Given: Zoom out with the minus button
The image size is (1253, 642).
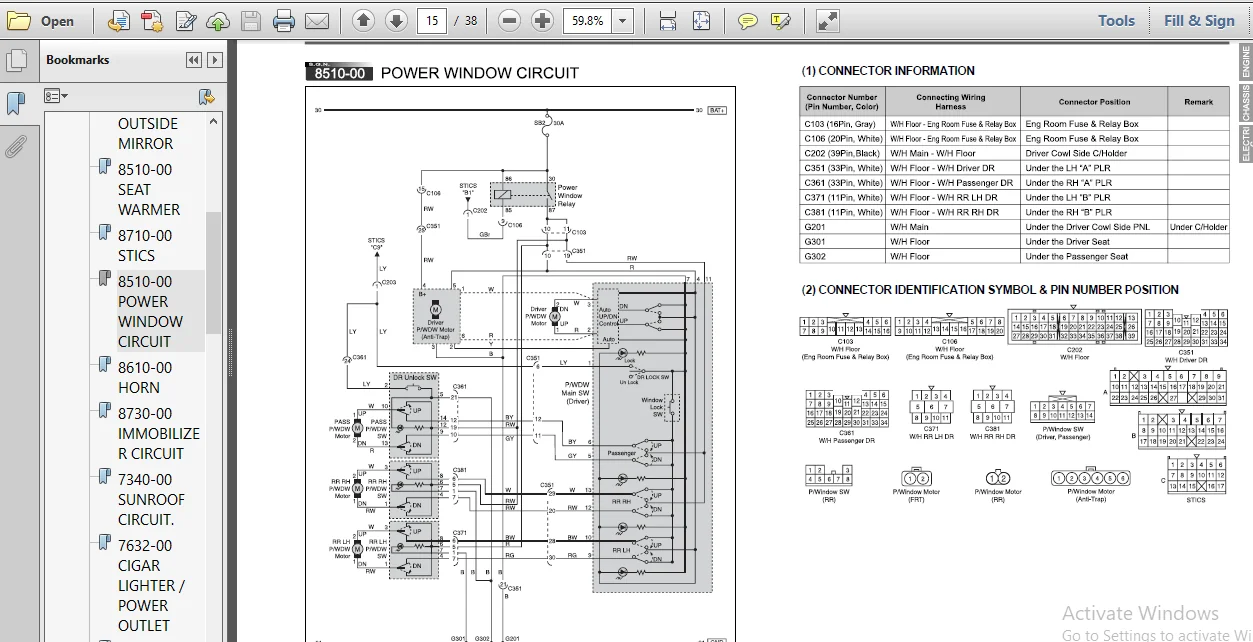Looking at the screenshot, I should tap(509, 20).
